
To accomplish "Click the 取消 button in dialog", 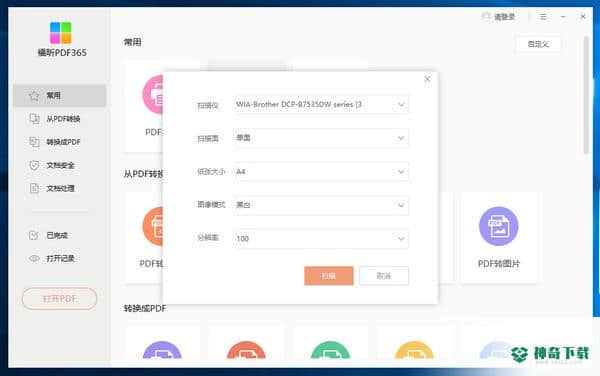I will (384, 276).
